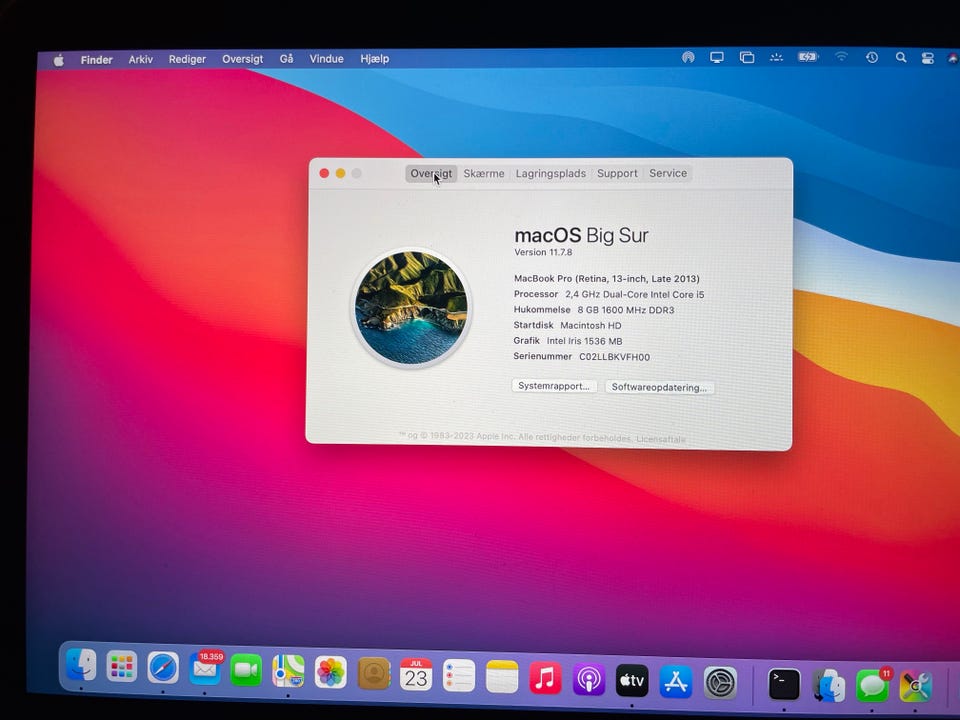
Task: Click 'Macintosh HD' startup disk value
Action: [591, 326]
